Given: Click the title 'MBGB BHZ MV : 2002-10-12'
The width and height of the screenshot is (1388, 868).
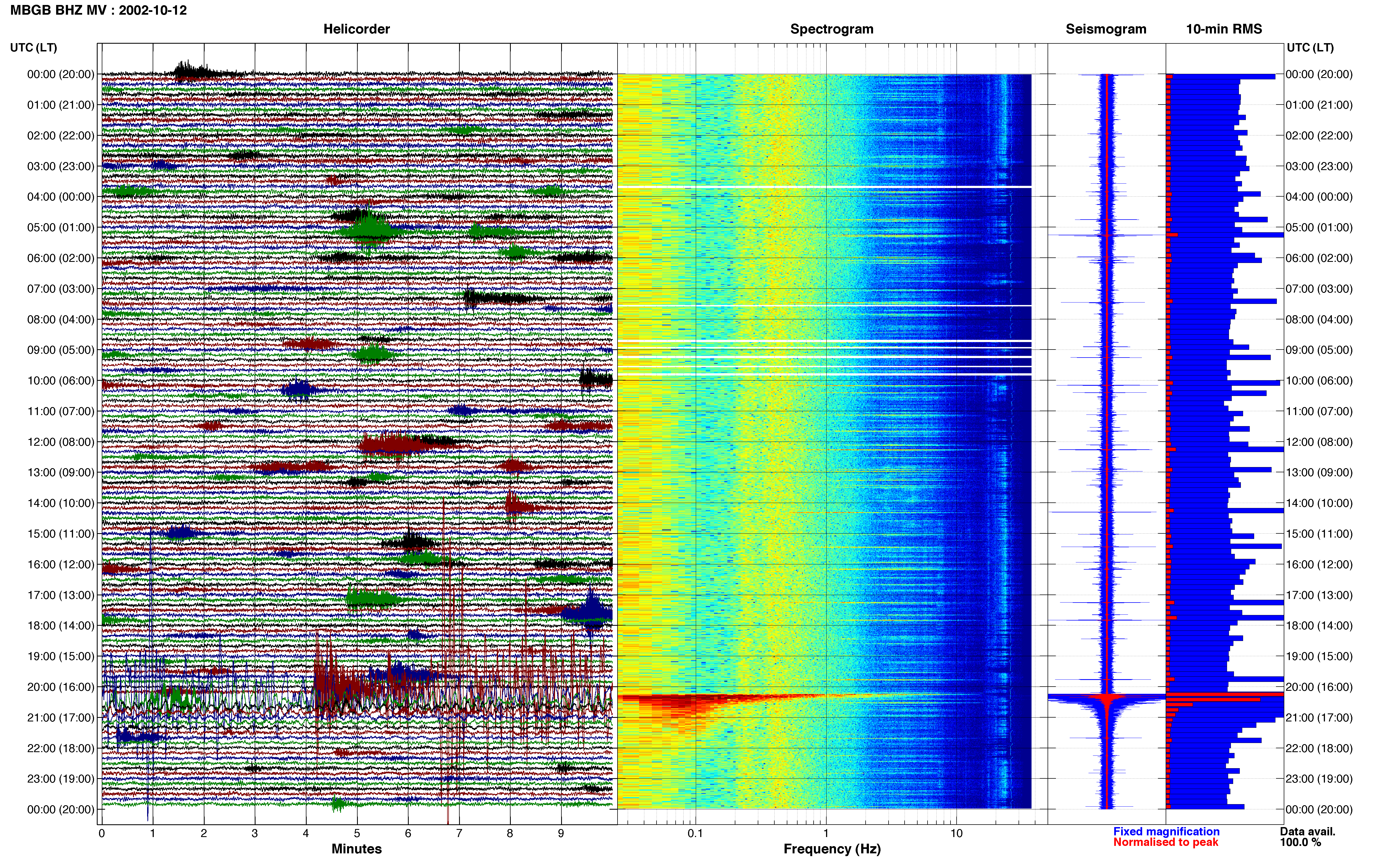Looking at the screenshot, I should 99,10.
